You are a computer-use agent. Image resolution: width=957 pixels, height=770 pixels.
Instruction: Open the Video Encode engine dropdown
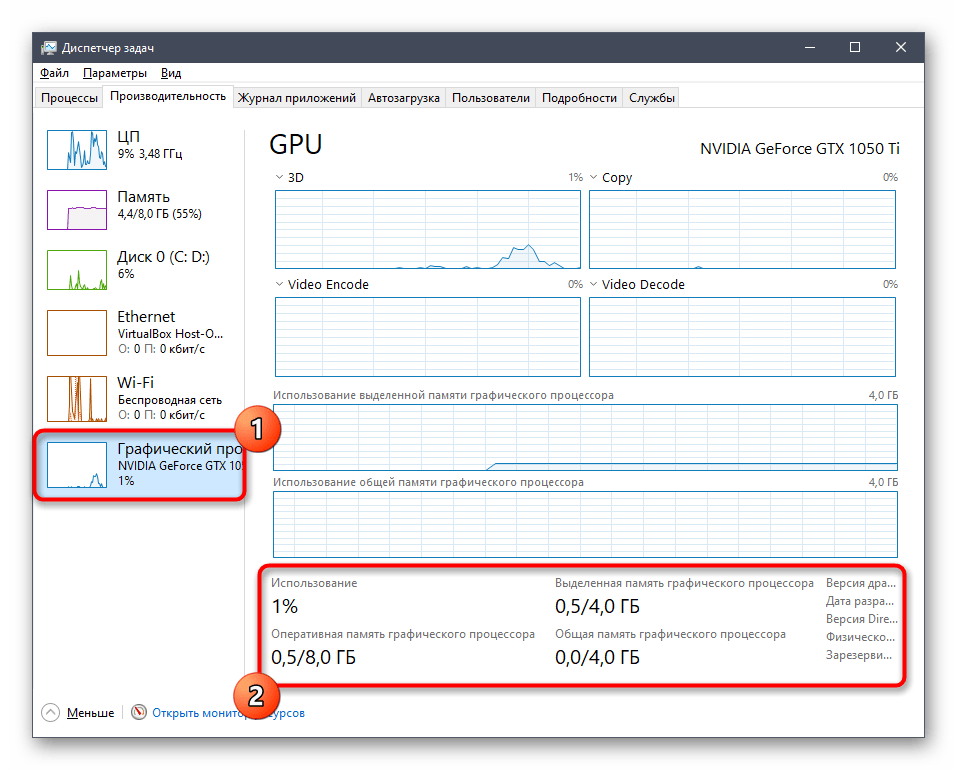279,285
